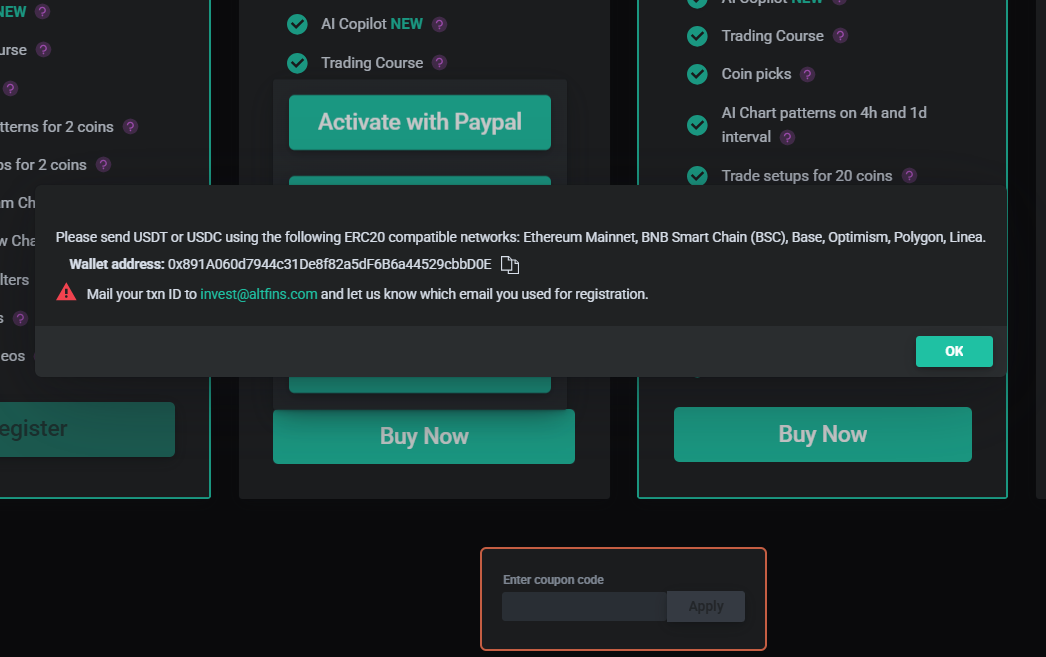The height and width of the screenshot is (657, 1046).
Task: Click help icon for Trade setups for 20 coins
Action: [909, 176]
